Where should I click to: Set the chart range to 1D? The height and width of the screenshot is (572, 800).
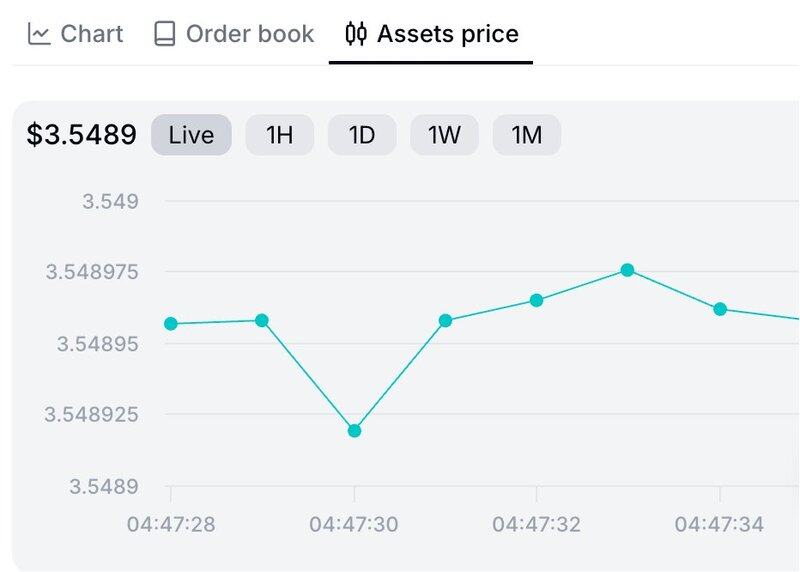(361, 135)
